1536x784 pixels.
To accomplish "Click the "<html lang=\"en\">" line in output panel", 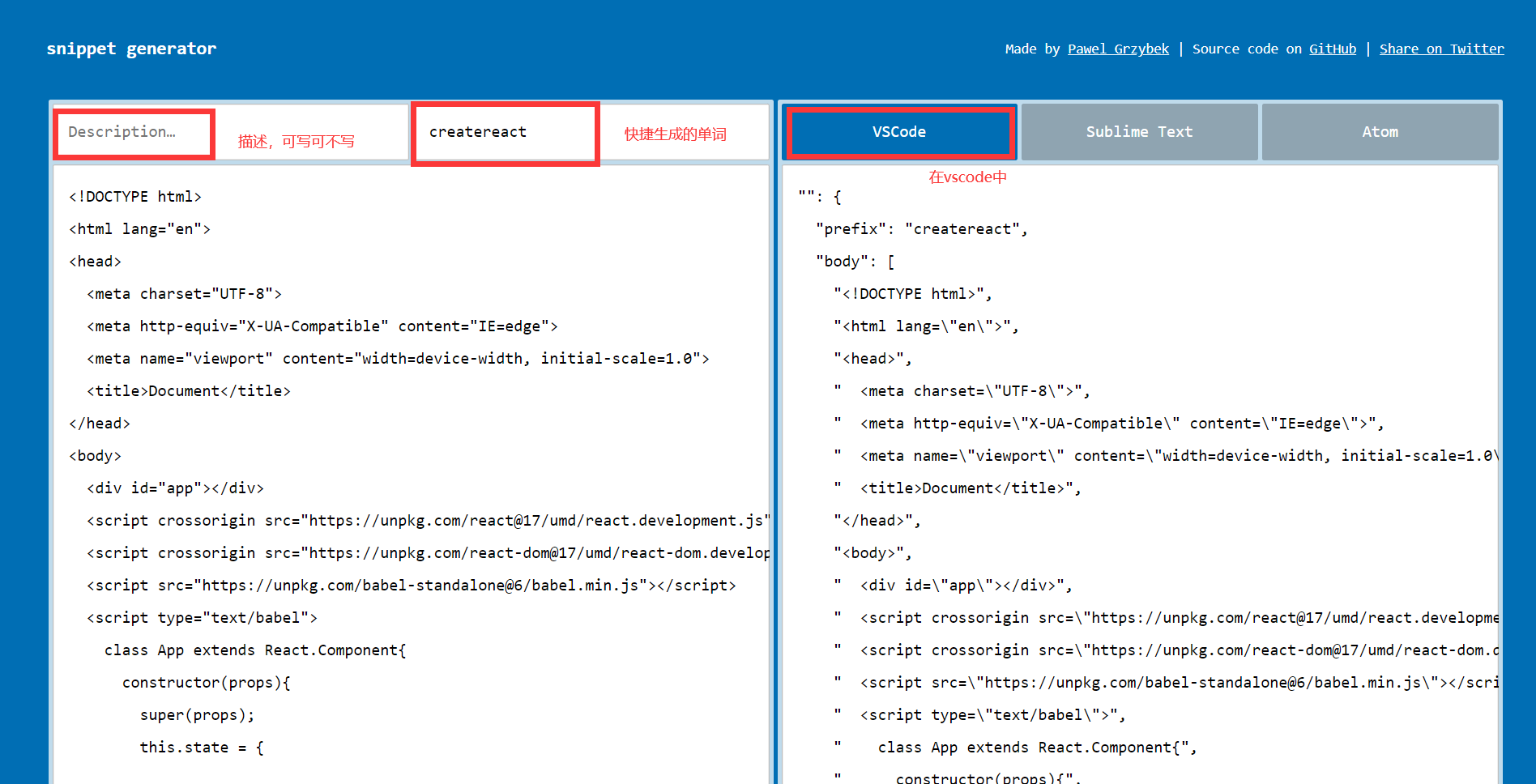I will [926, 326].
